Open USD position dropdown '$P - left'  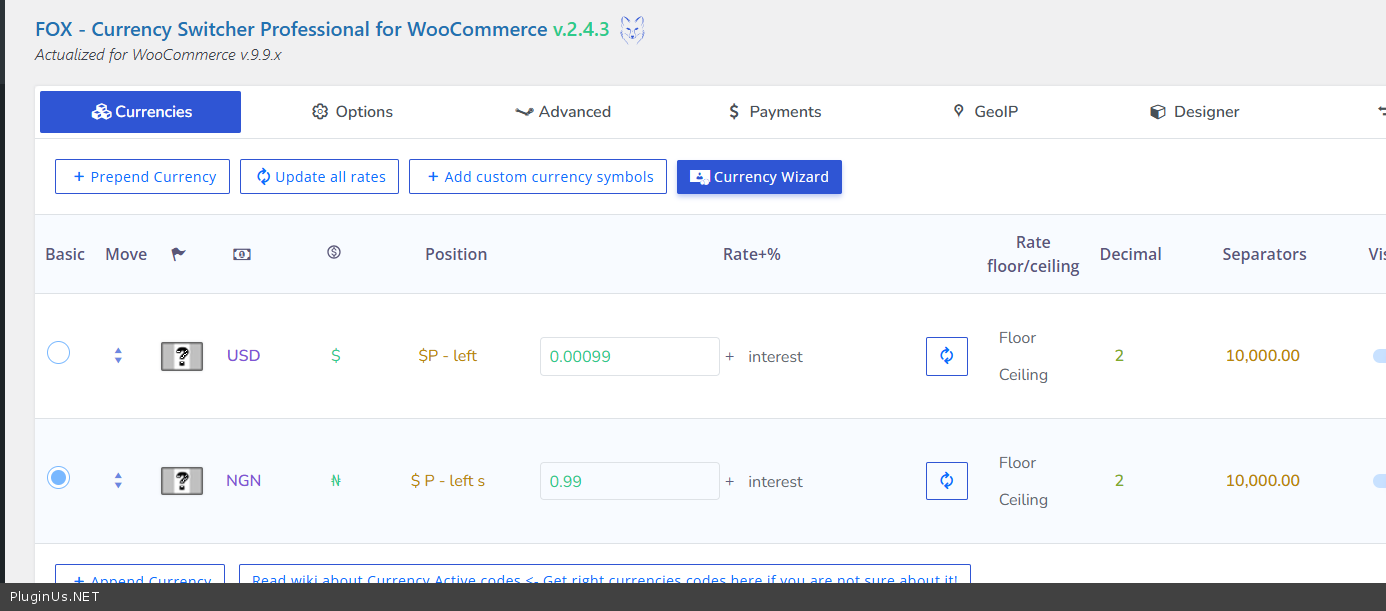click(x=447, y=356)
